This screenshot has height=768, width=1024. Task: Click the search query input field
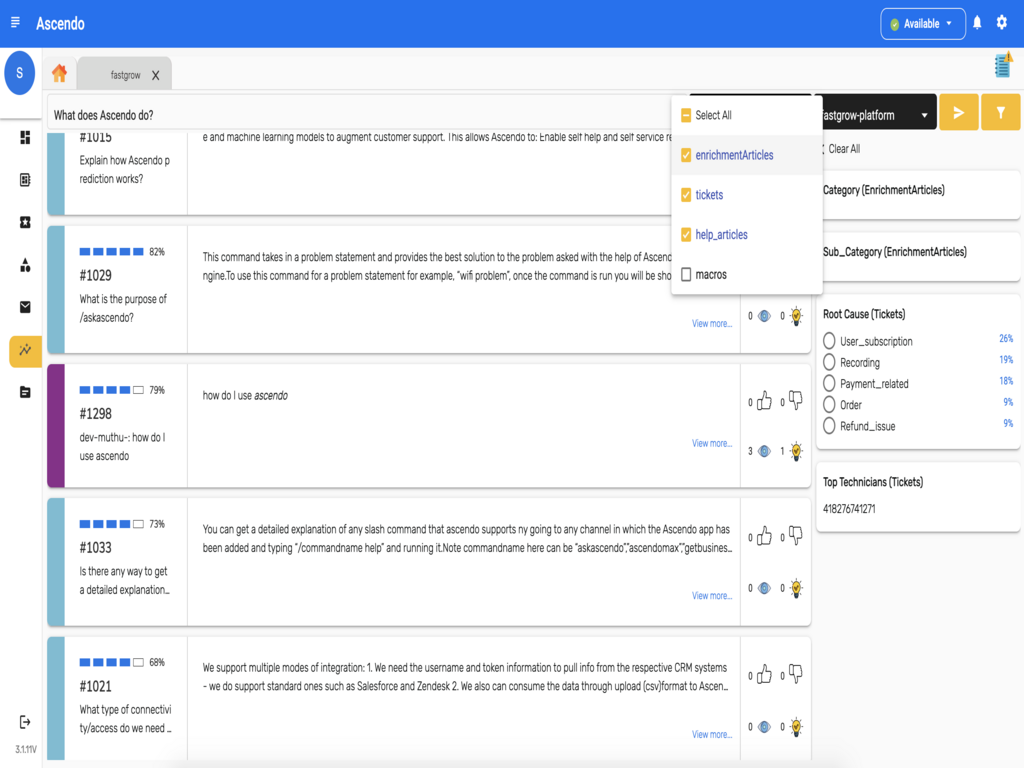pos(360,115)
